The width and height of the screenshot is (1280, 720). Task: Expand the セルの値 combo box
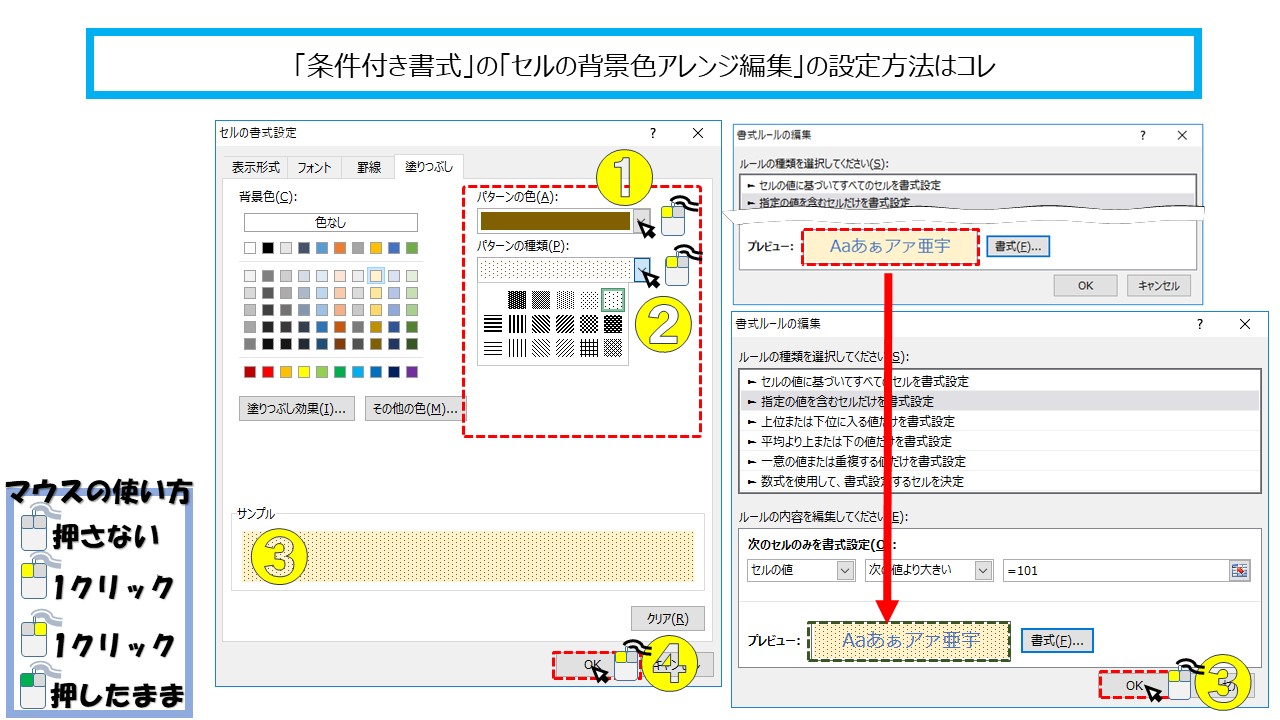click(x=846, y=570)
